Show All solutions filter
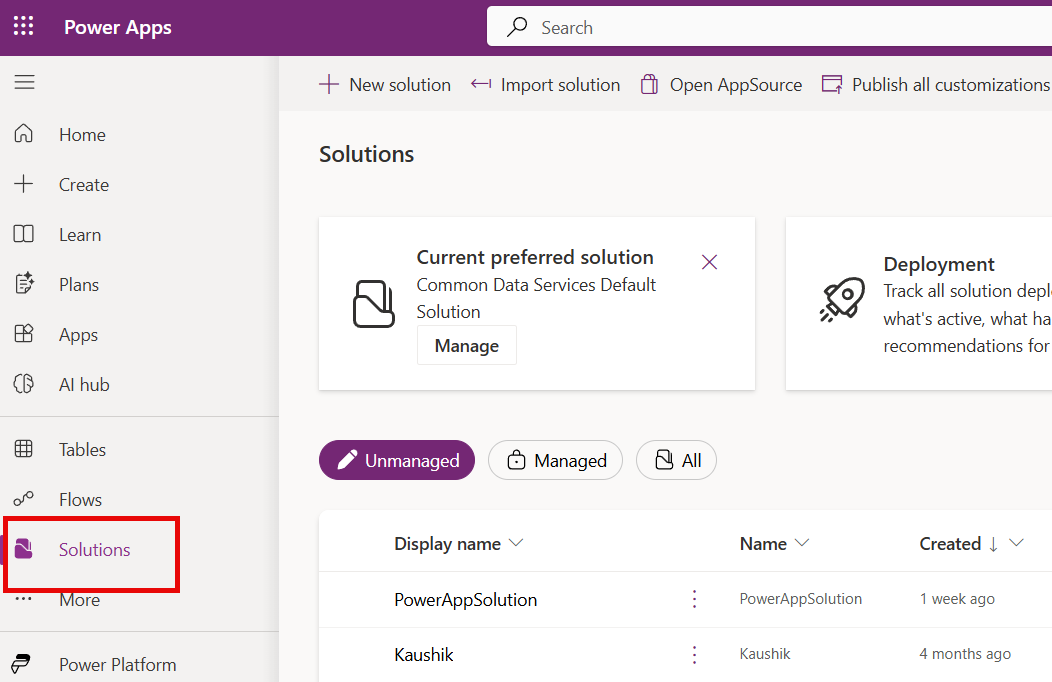Viewport: 1052px width, 682px height. 676,460
